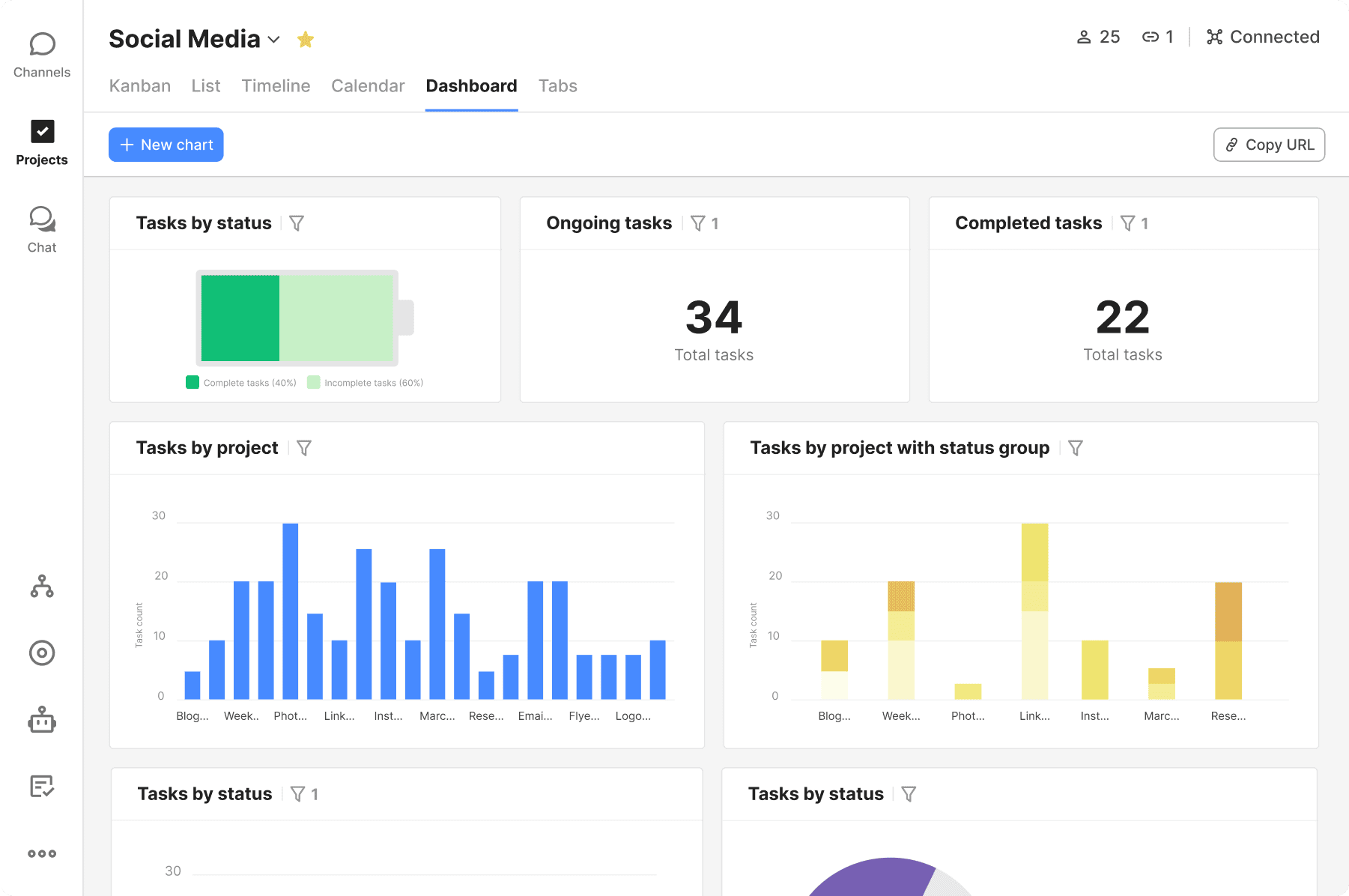This screenshot has height=896, width=1349.
Task: Switch to the Kanban tab
Action: [140, 86]
